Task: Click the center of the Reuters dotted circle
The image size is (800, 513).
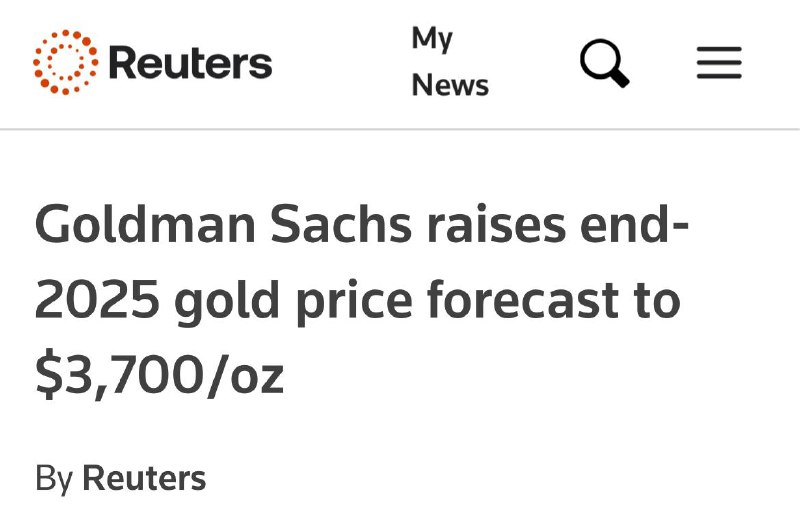Action: pos(65,62)
